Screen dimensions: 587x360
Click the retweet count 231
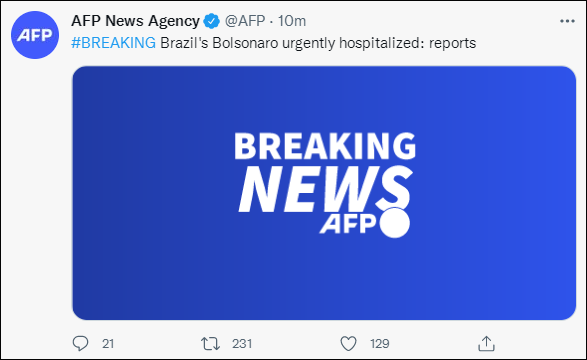[242, 344]
